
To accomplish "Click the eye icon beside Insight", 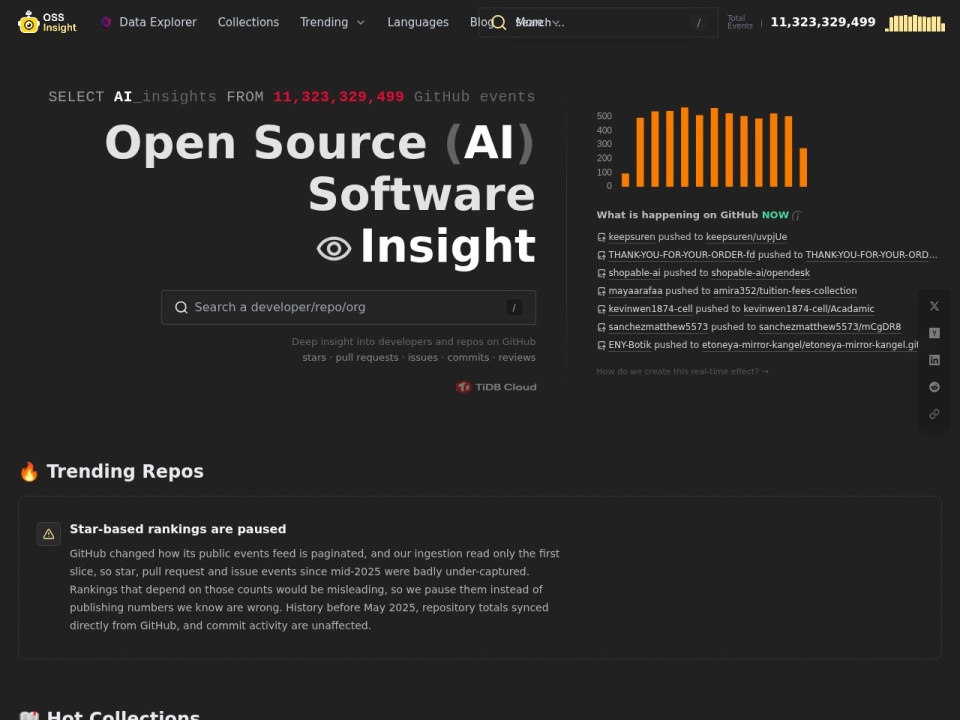I will 334,249.
